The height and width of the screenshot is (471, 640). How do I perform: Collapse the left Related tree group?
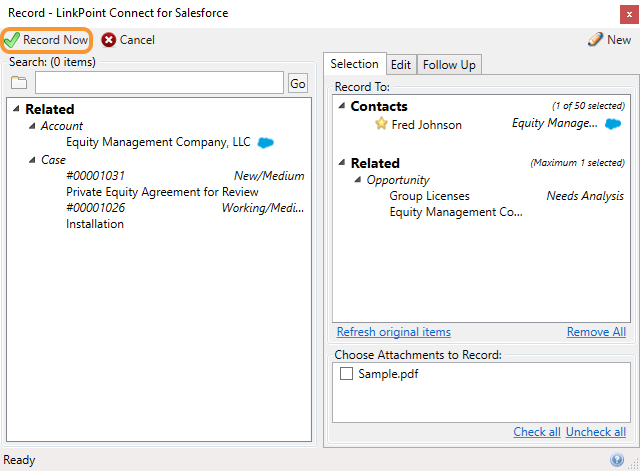(x=16, y=109)
